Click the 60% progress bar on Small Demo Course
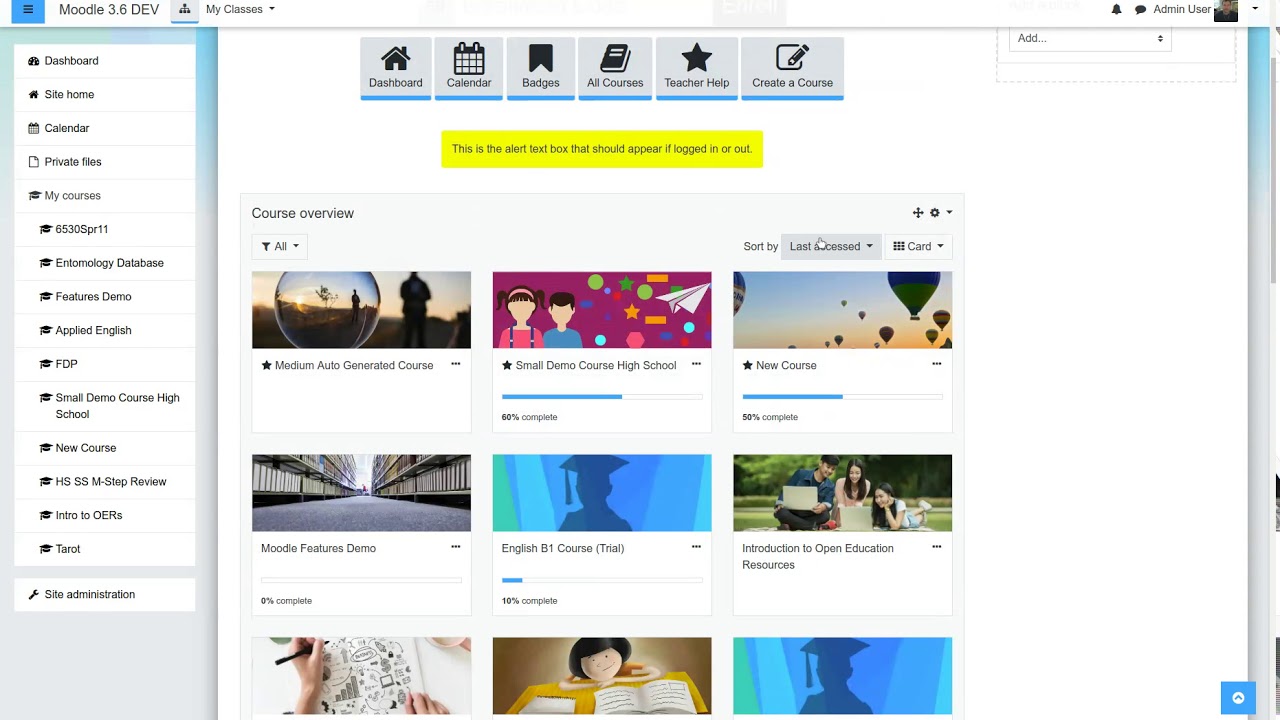This screenshot has height=720, width=1280. pyautogui.click(x=602, y=397)
